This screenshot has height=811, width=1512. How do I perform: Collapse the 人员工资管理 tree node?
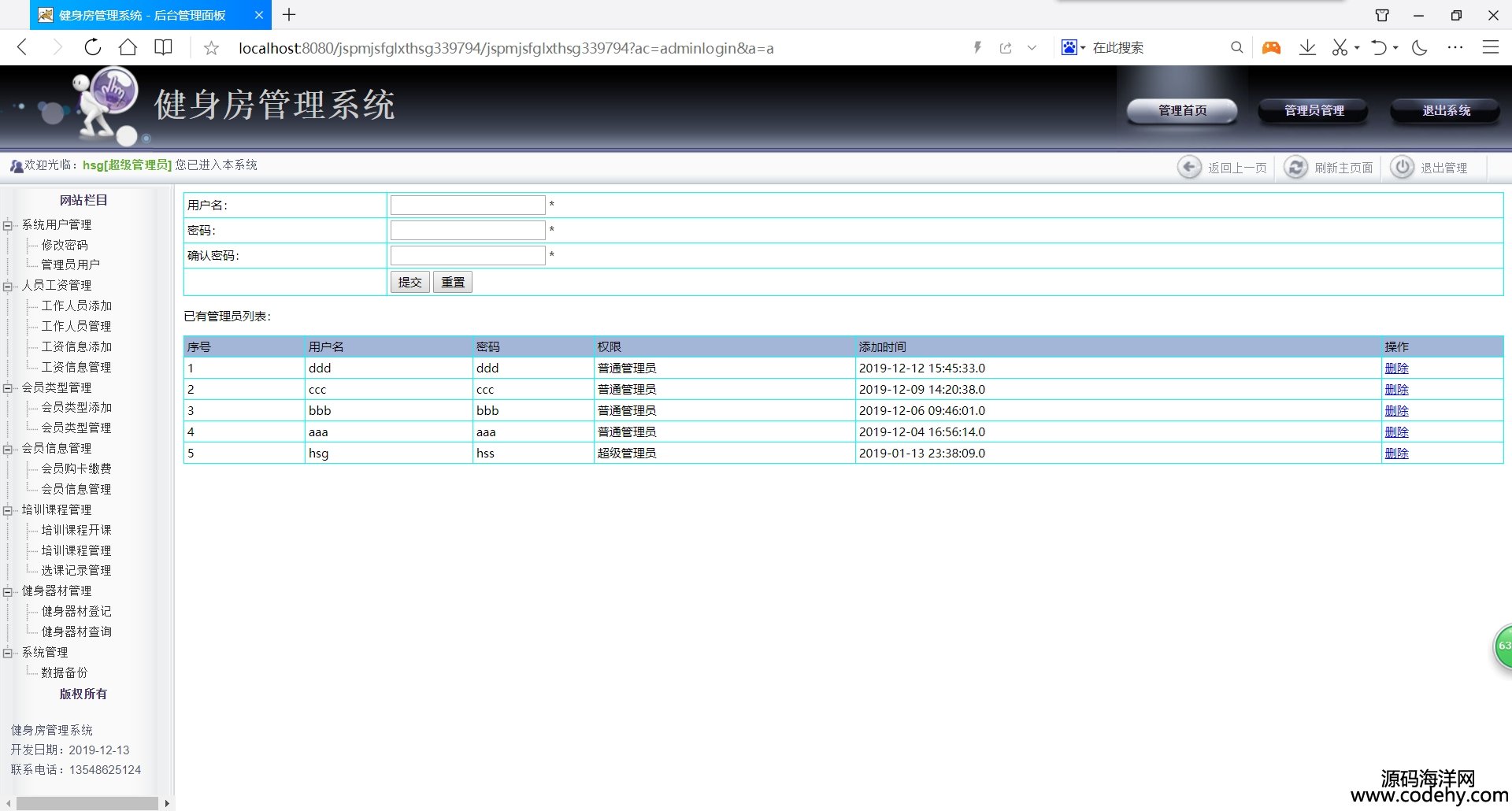tap(8, 286)
